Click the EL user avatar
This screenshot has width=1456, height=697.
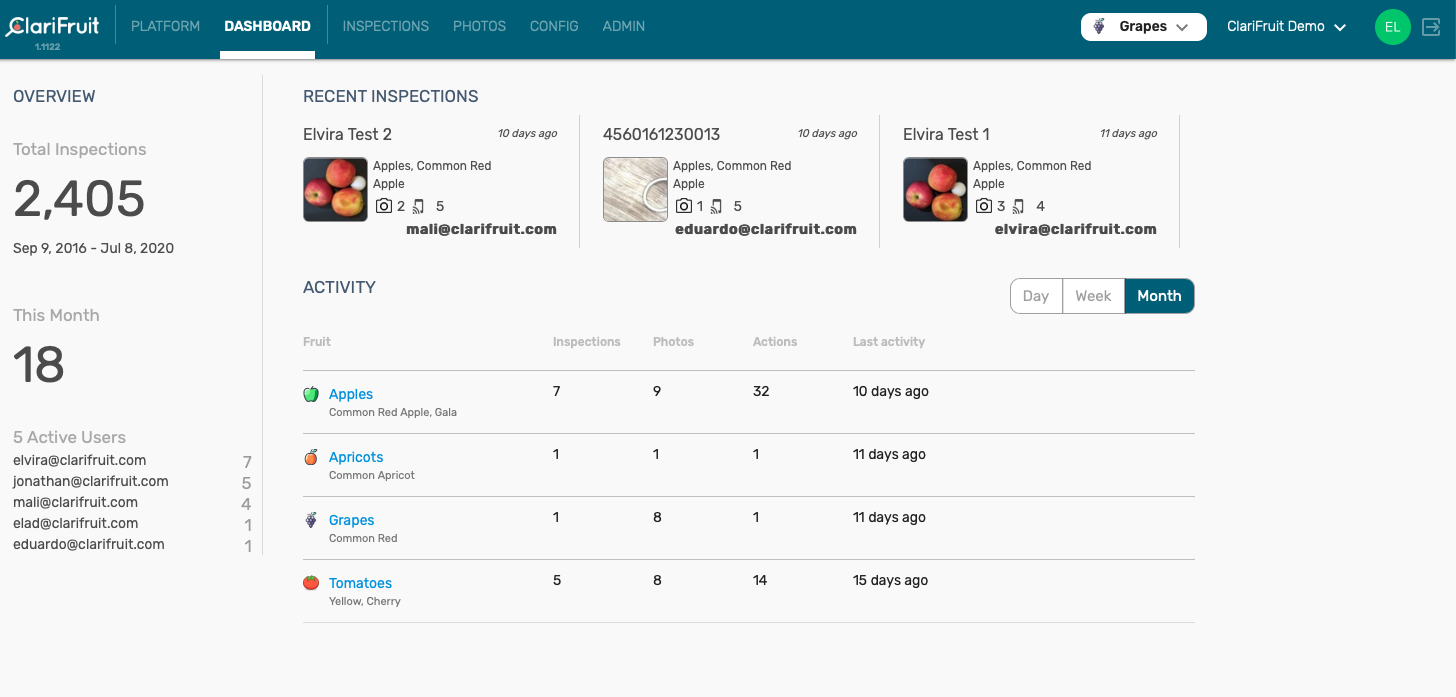tap(1392, 27)
